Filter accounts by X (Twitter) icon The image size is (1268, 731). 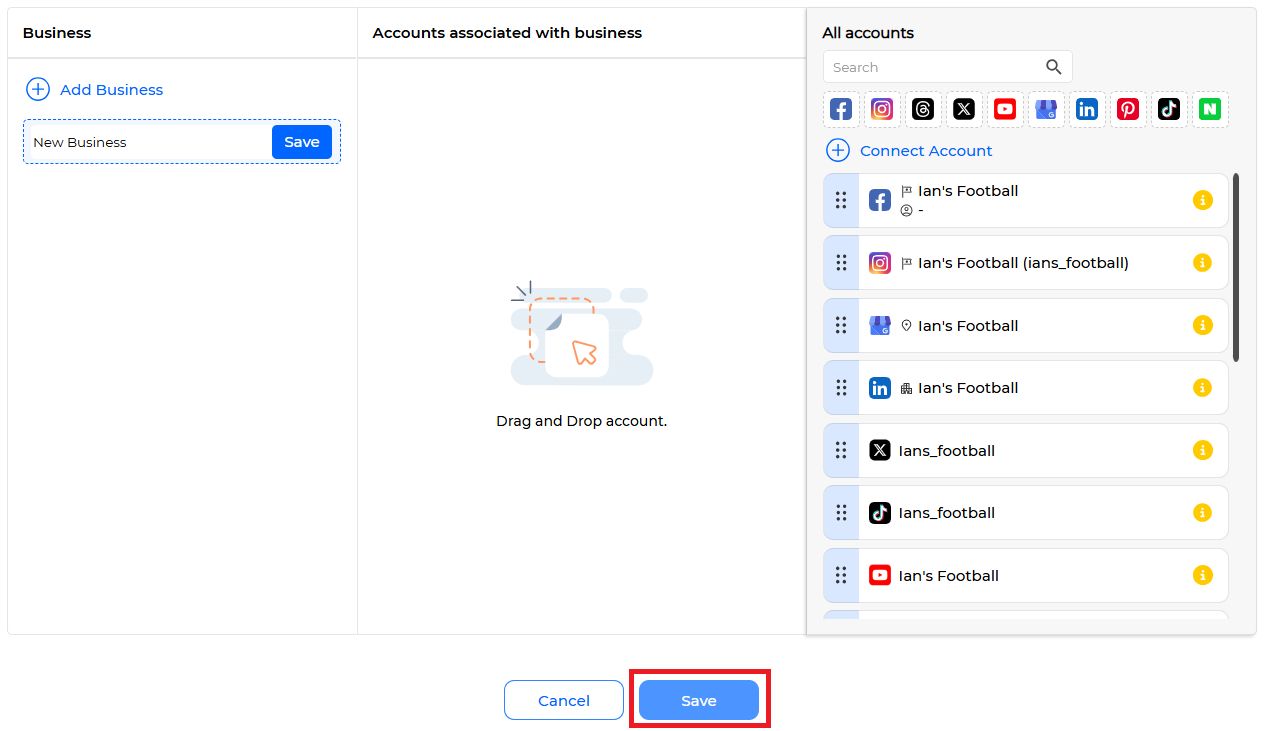(x=964, y=109)
